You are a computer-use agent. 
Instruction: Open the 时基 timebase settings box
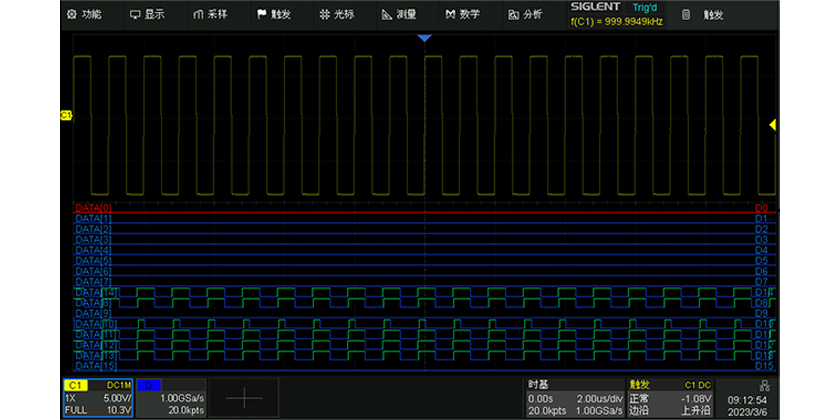click(574, 397)
